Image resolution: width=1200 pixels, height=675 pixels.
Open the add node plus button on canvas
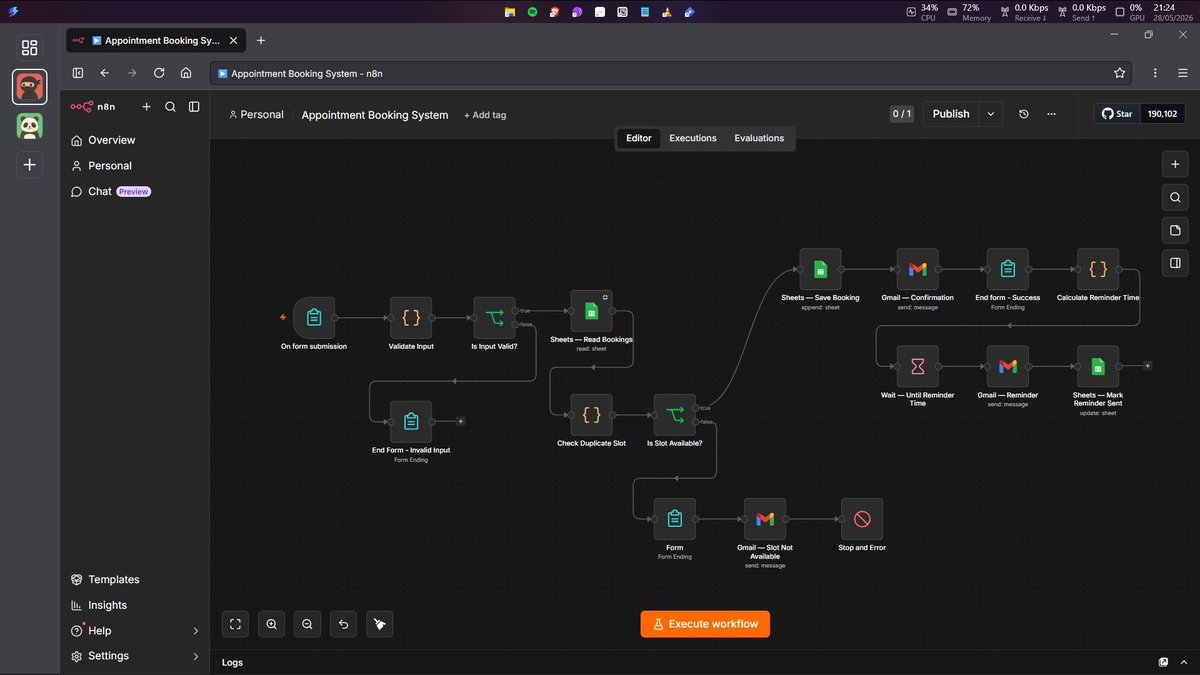click(1175, 164)
